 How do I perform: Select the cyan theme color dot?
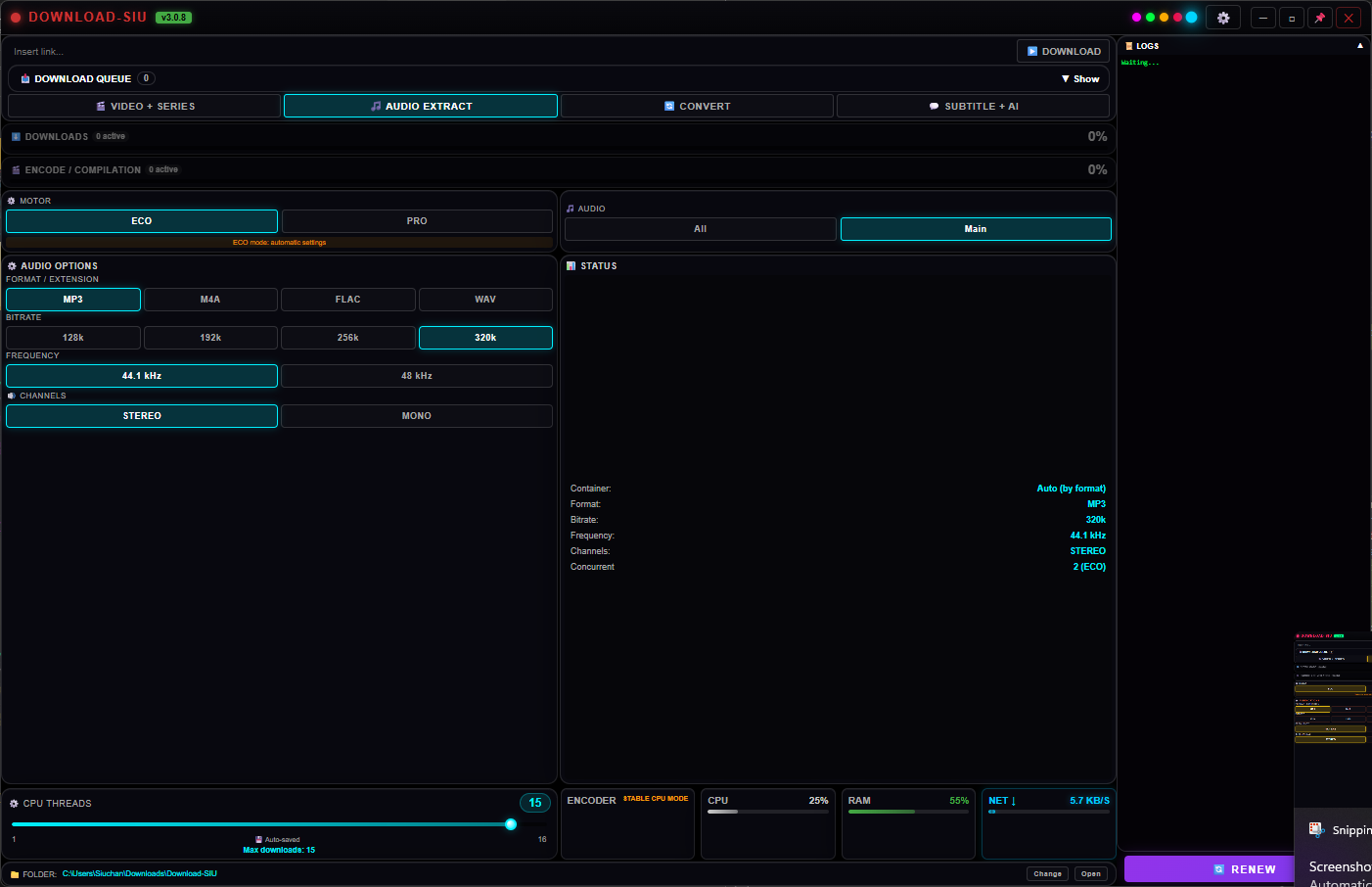1191,18
